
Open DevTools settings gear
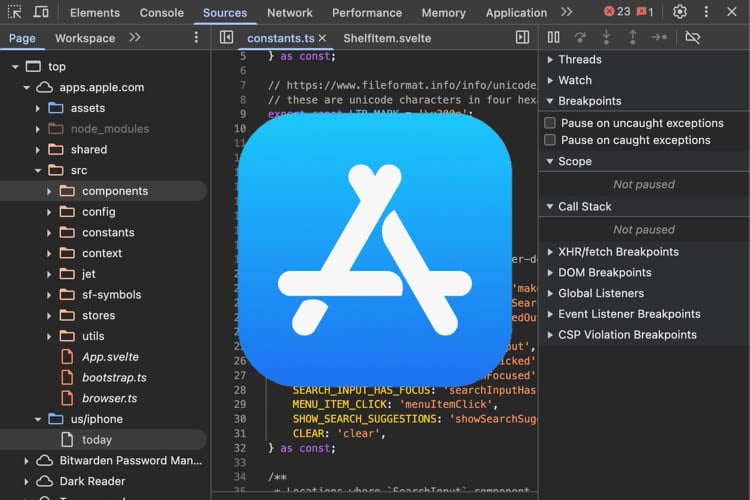[680, 12]
